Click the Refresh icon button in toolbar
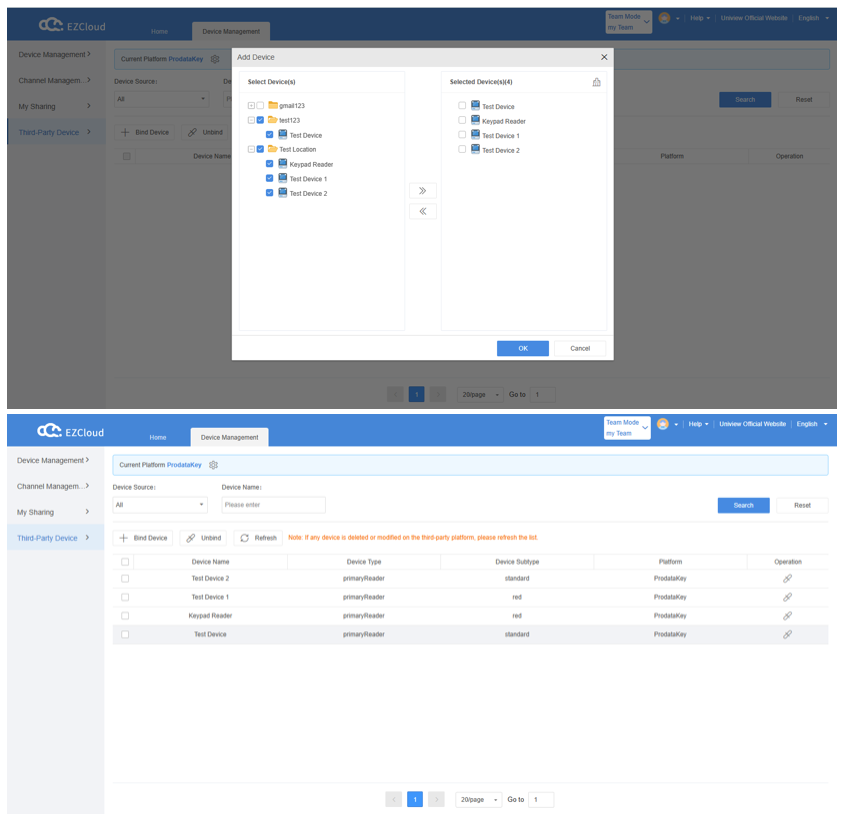 [258, 538]
